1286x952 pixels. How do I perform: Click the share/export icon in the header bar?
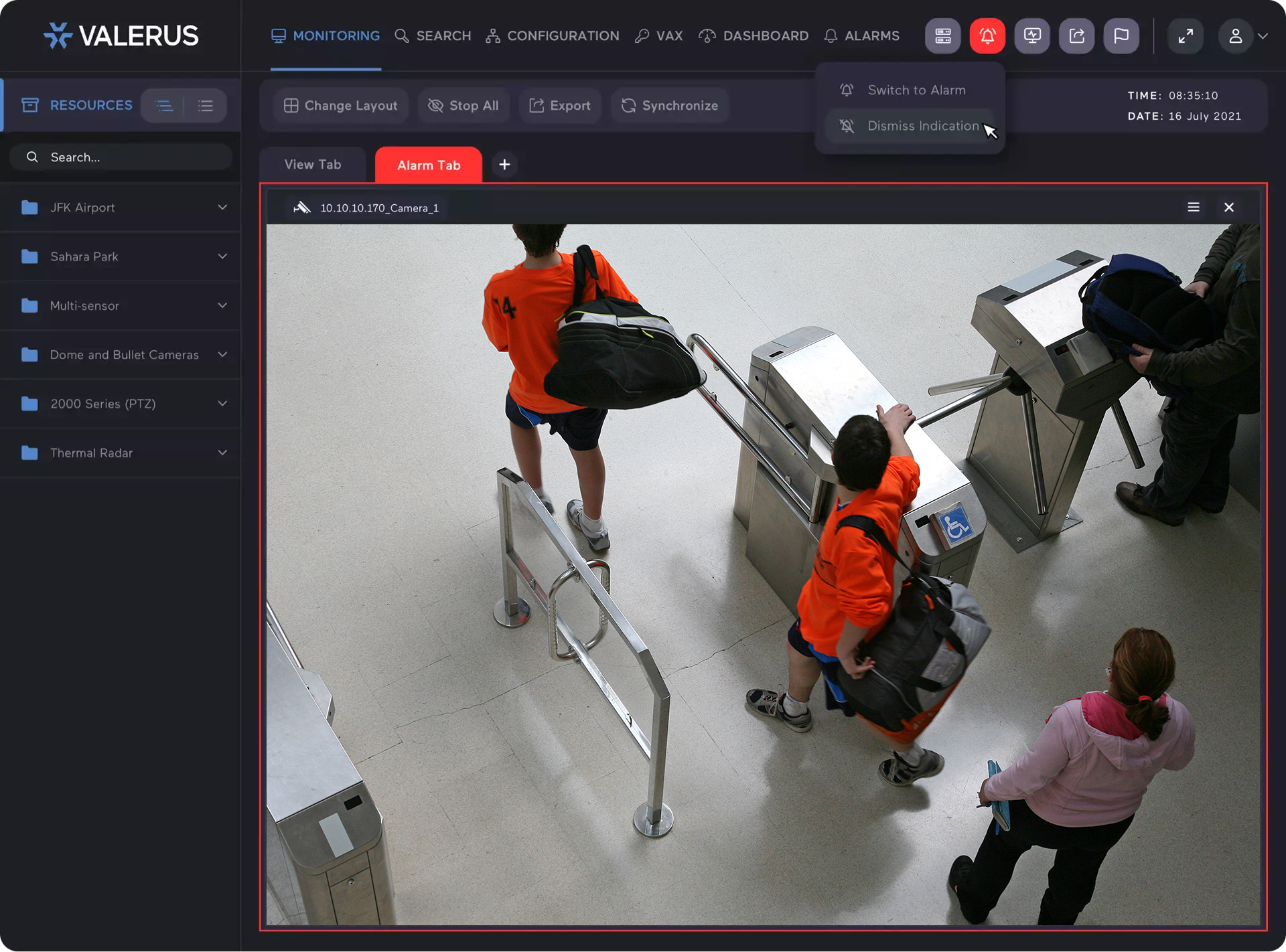point(1076,35)
